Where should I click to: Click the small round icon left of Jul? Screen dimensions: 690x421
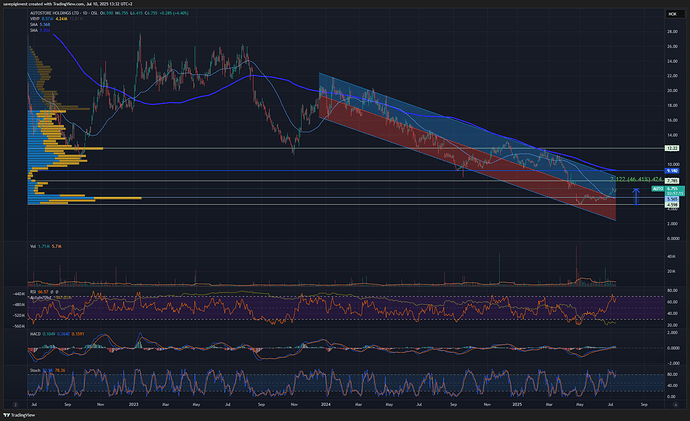15,404
